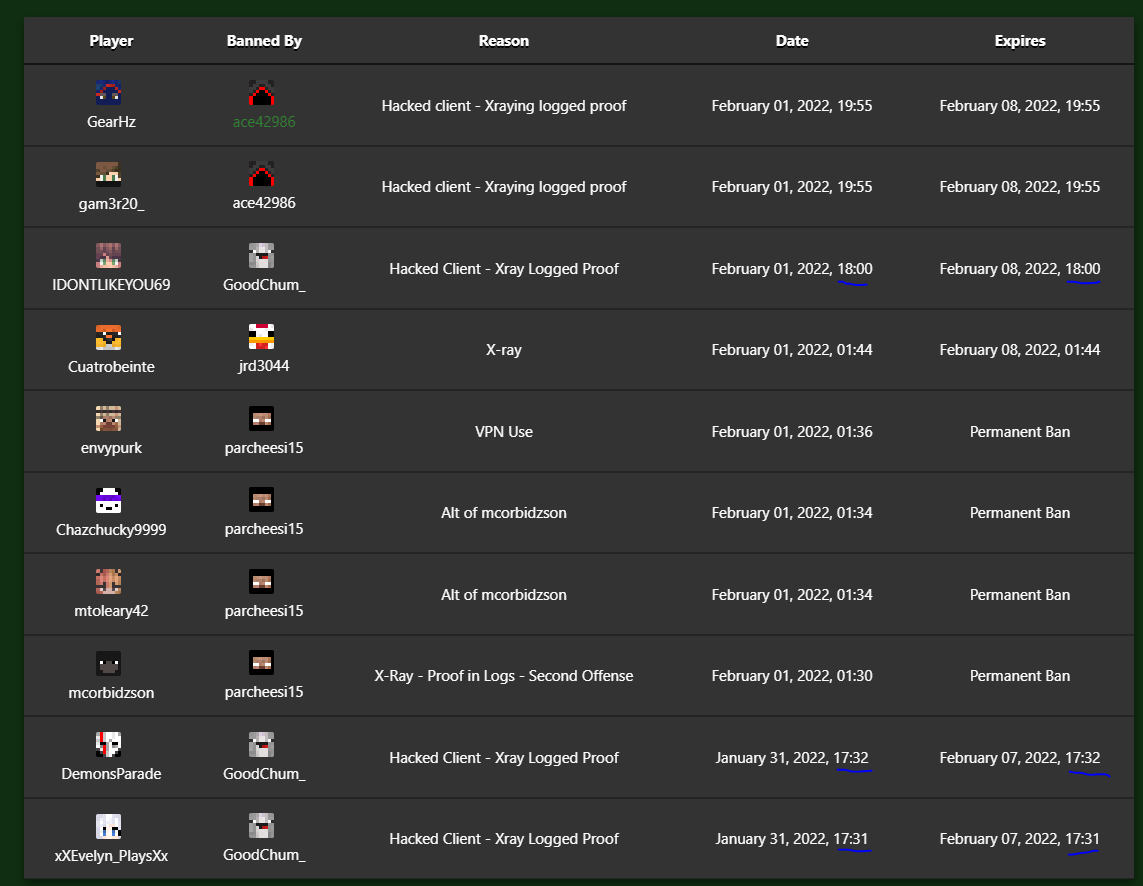The height and width of the screenshot is (886, 1143).
Task: Click jrd3044 staff avatar
Action: (262, 337)
